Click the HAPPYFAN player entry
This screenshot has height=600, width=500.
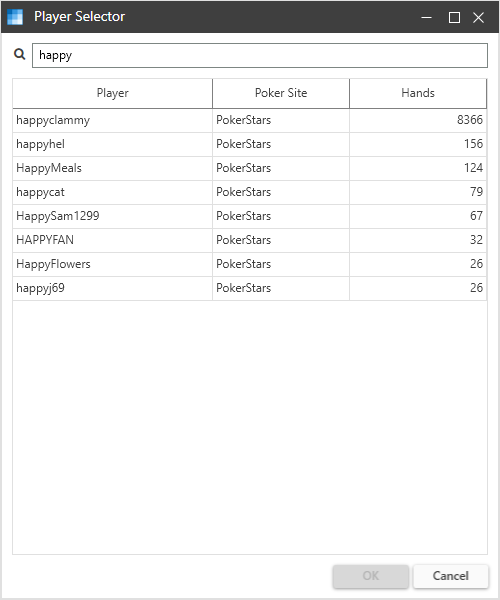[249, 240]
